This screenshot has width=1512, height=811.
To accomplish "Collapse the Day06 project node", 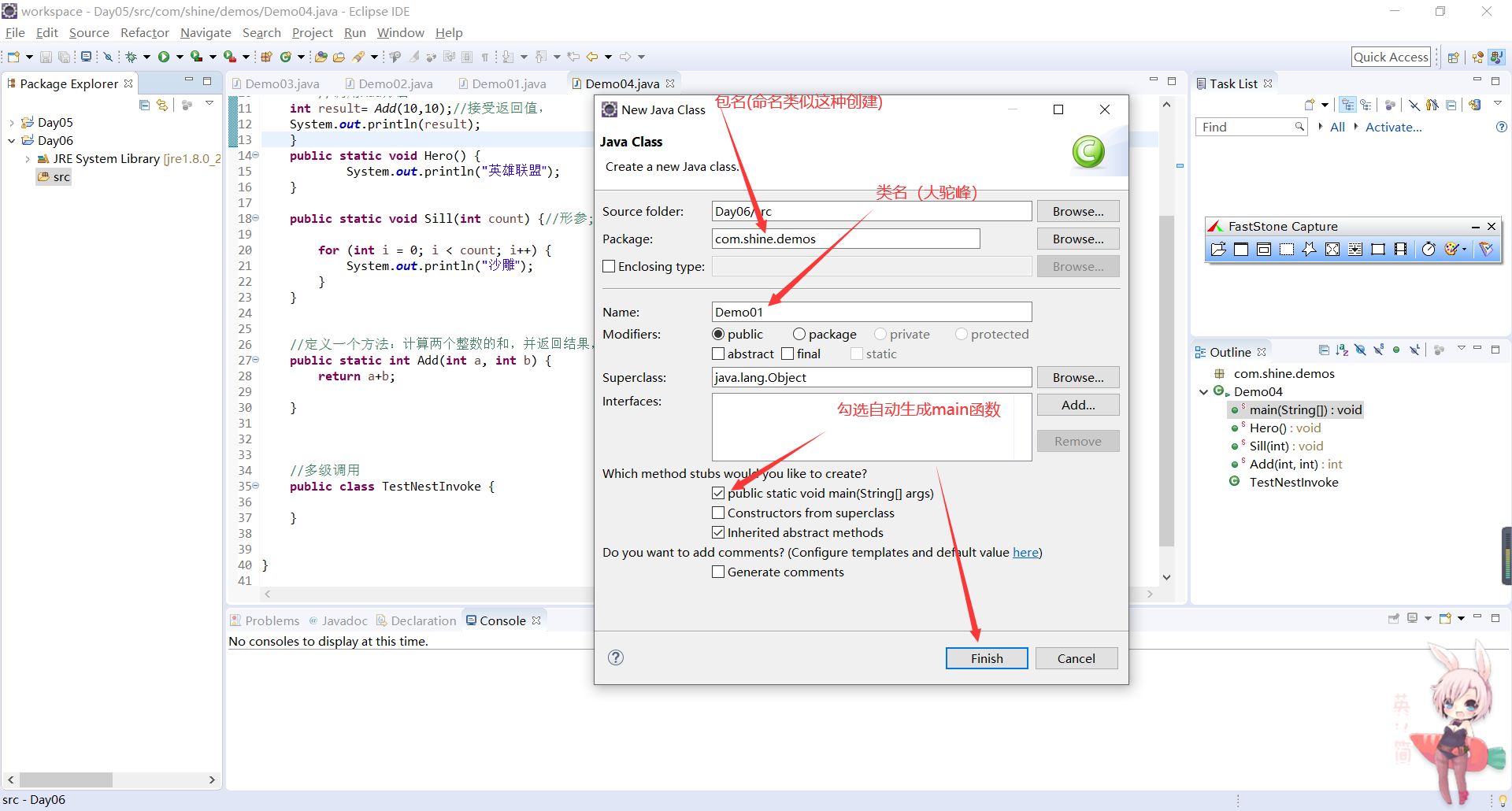I will [12, 141].
